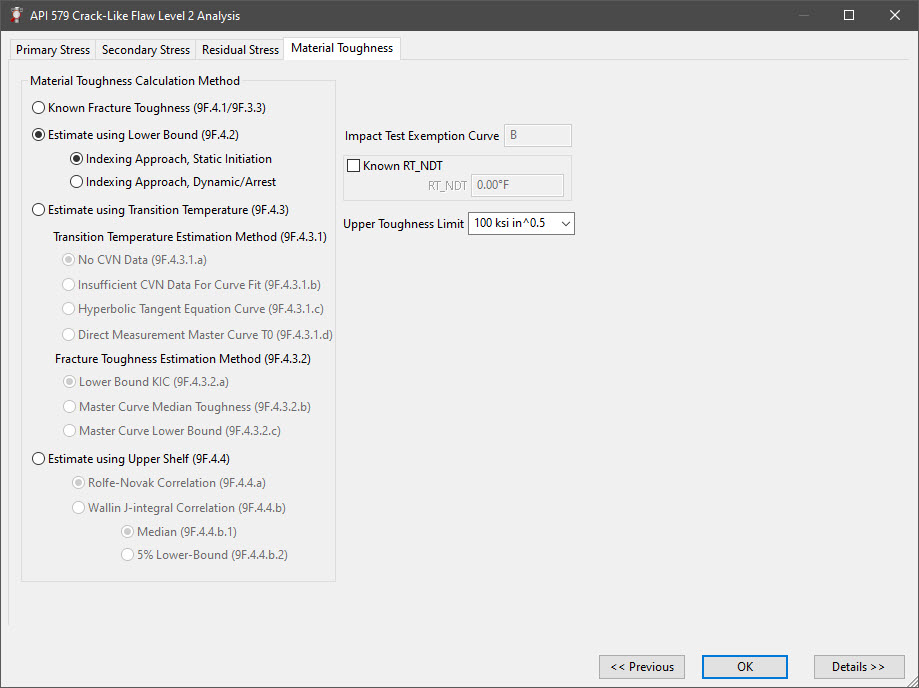
Task: Select Indexing Approach, Static Initiation
Action: 171,159
